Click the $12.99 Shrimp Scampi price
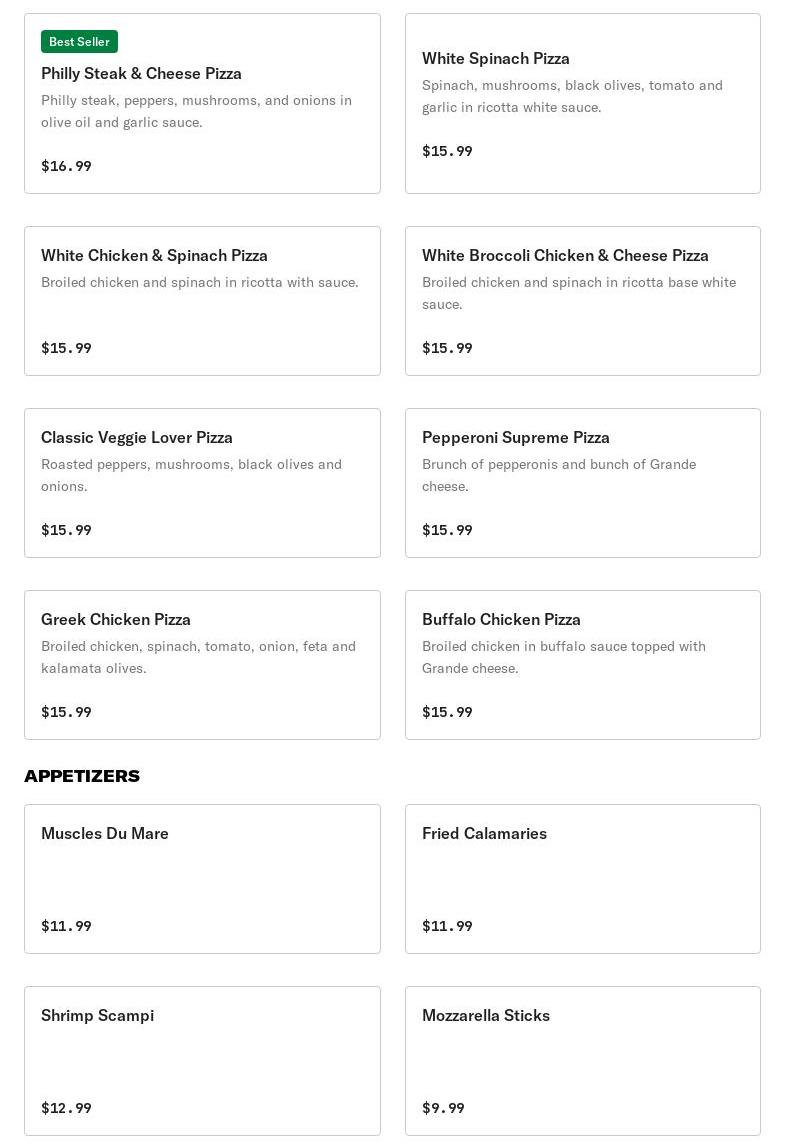The width and height of the screenshot is (785, 1146). pos(67,1108)
